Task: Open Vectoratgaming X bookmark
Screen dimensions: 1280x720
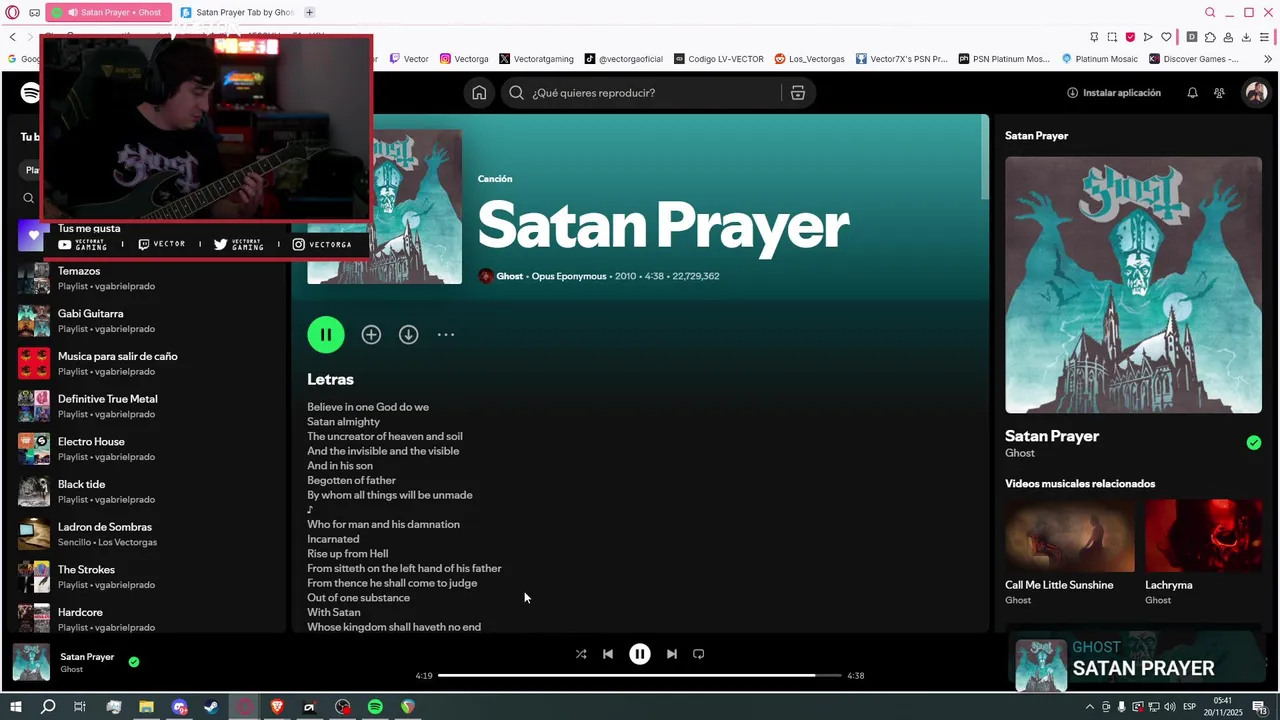Action: point(536,59)
